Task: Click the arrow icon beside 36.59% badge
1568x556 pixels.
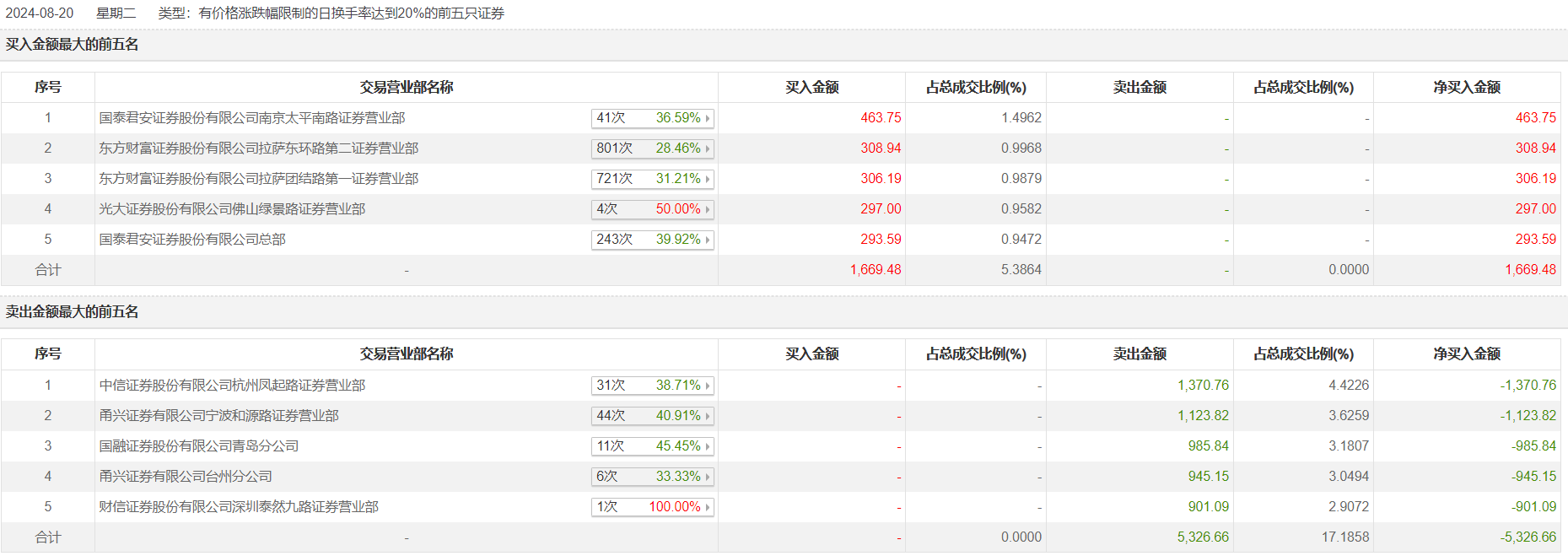Action: click(708, 119)
